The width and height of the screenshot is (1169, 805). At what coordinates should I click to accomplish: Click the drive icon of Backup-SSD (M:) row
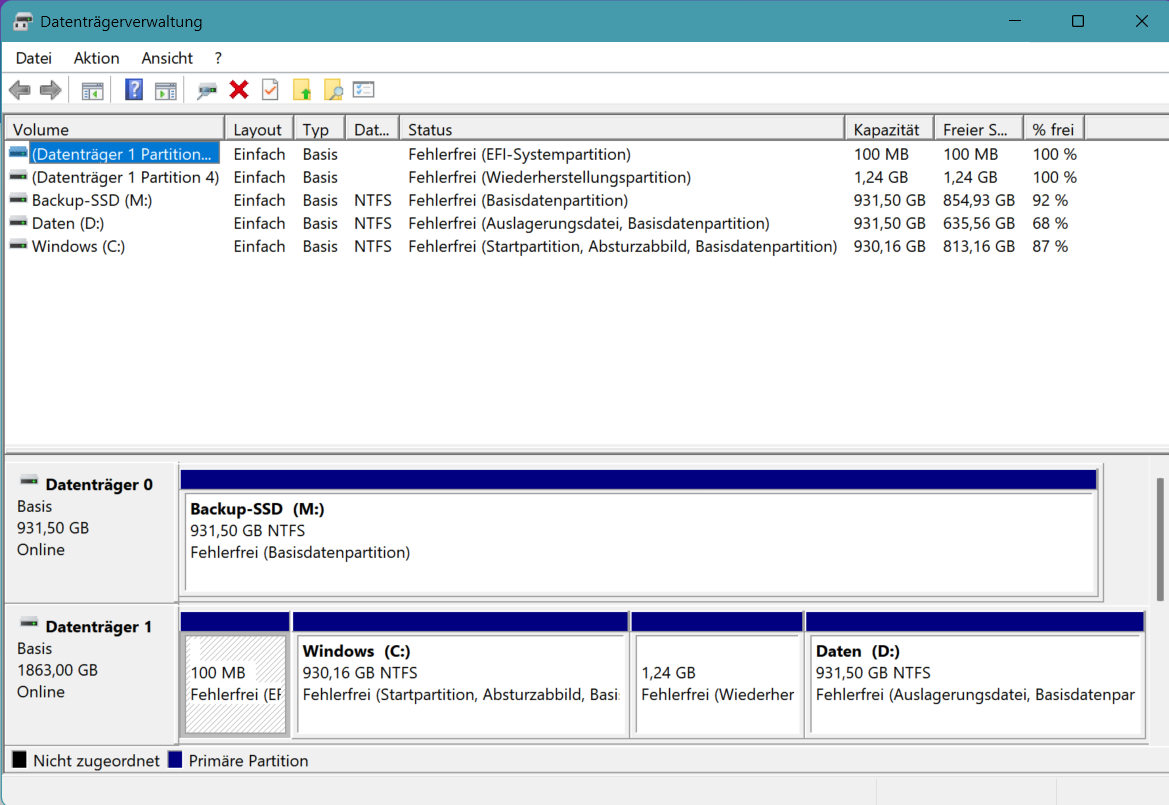(18, 200)
